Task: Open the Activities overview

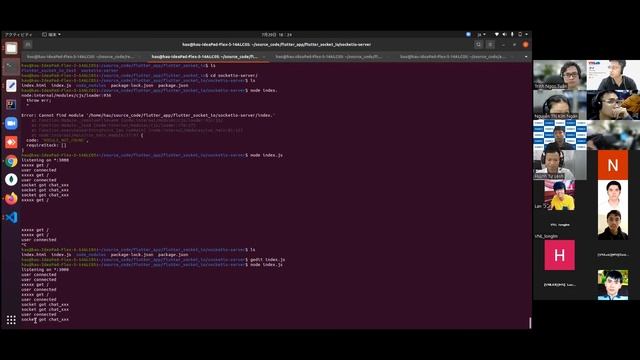Action: [x=18, y=35]
